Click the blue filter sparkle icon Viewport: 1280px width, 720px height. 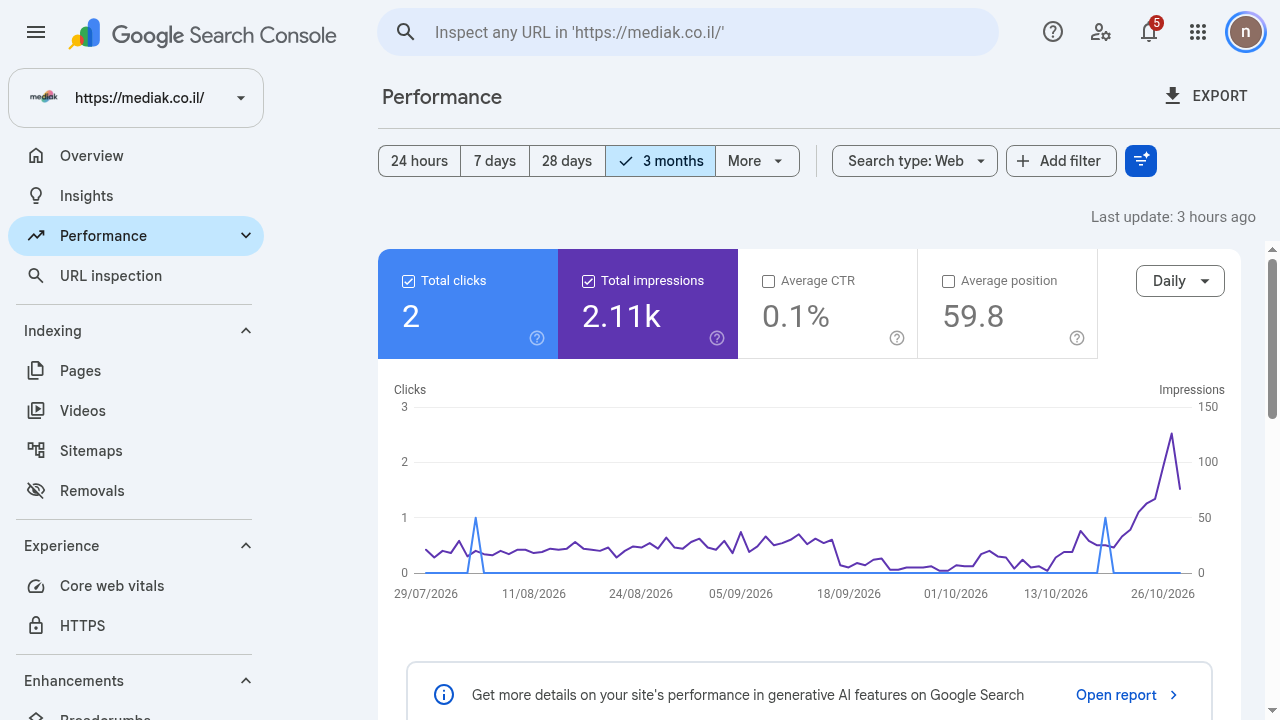tap(1141, 161)
